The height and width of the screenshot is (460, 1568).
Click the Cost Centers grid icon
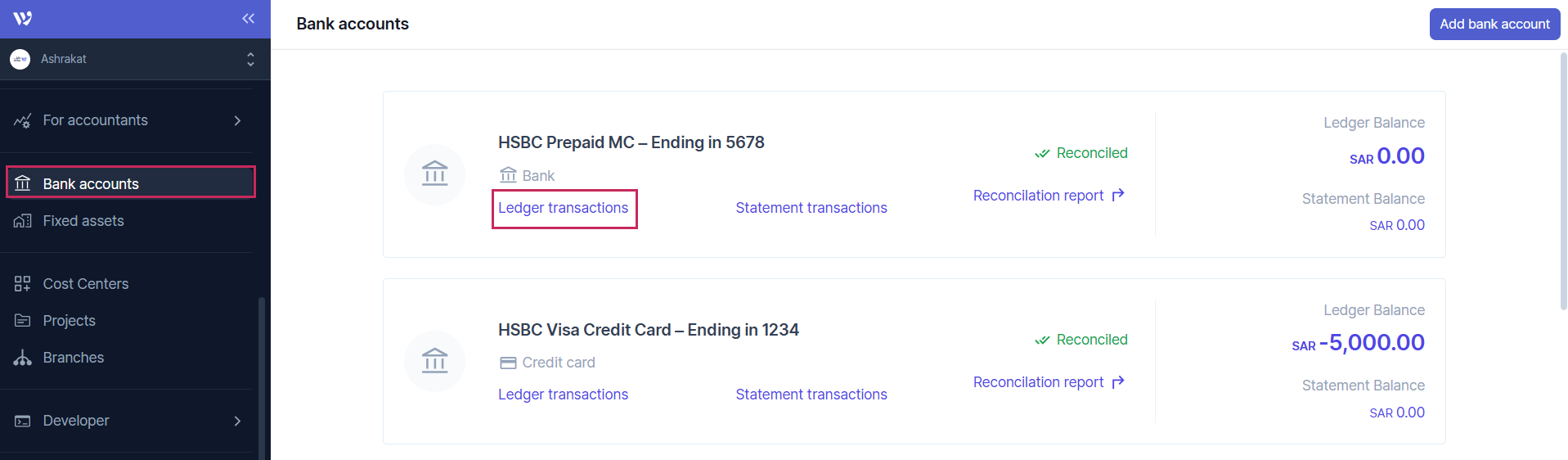23,284
